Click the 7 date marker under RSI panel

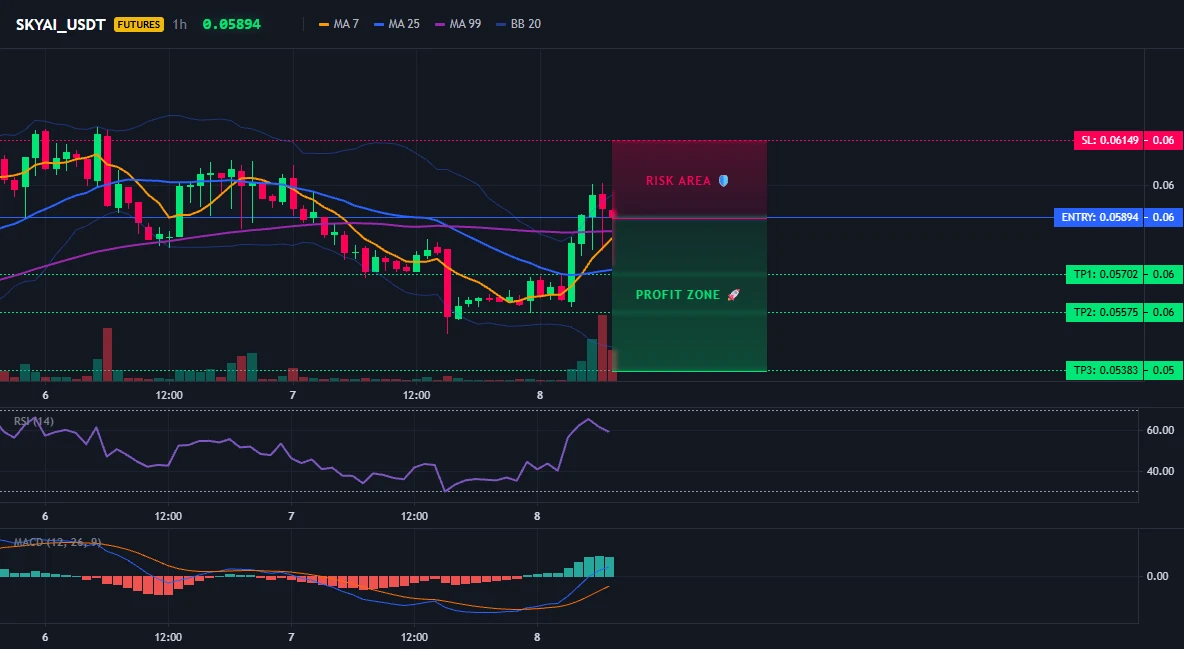coord(291,517)
